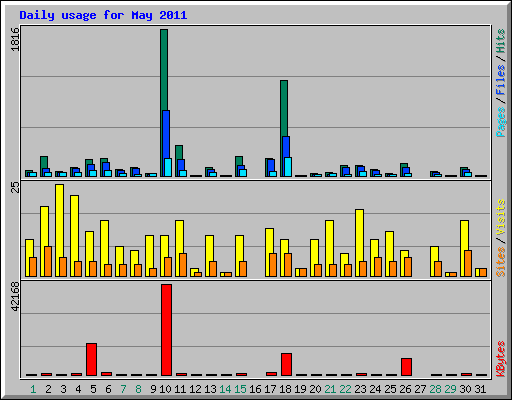
Task: Click the yellow Visits legend label
Action: pos(500,217)
